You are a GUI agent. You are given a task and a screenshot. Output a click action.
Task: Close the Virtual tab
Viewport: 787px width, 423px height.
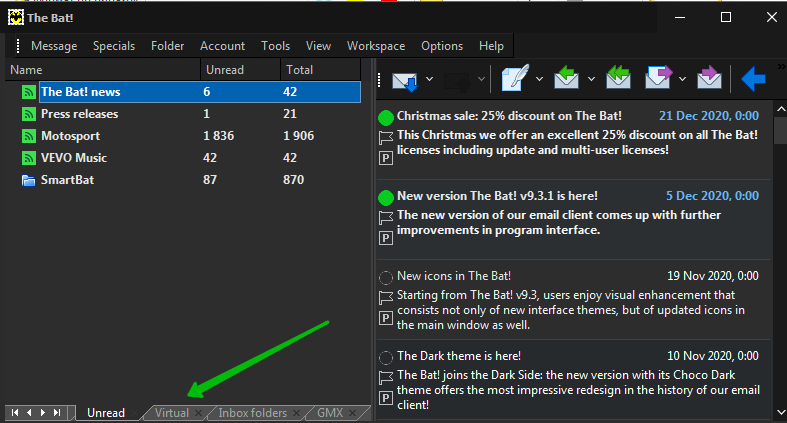(198, 413)
